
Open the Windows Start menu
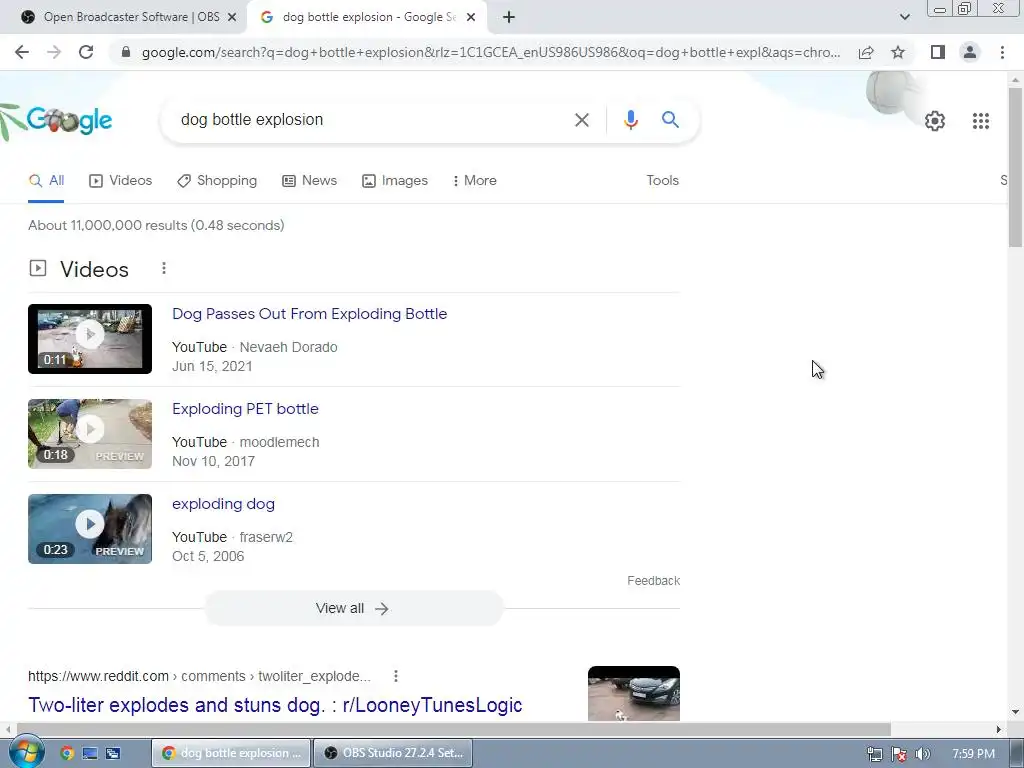click(x=27, y=752)
